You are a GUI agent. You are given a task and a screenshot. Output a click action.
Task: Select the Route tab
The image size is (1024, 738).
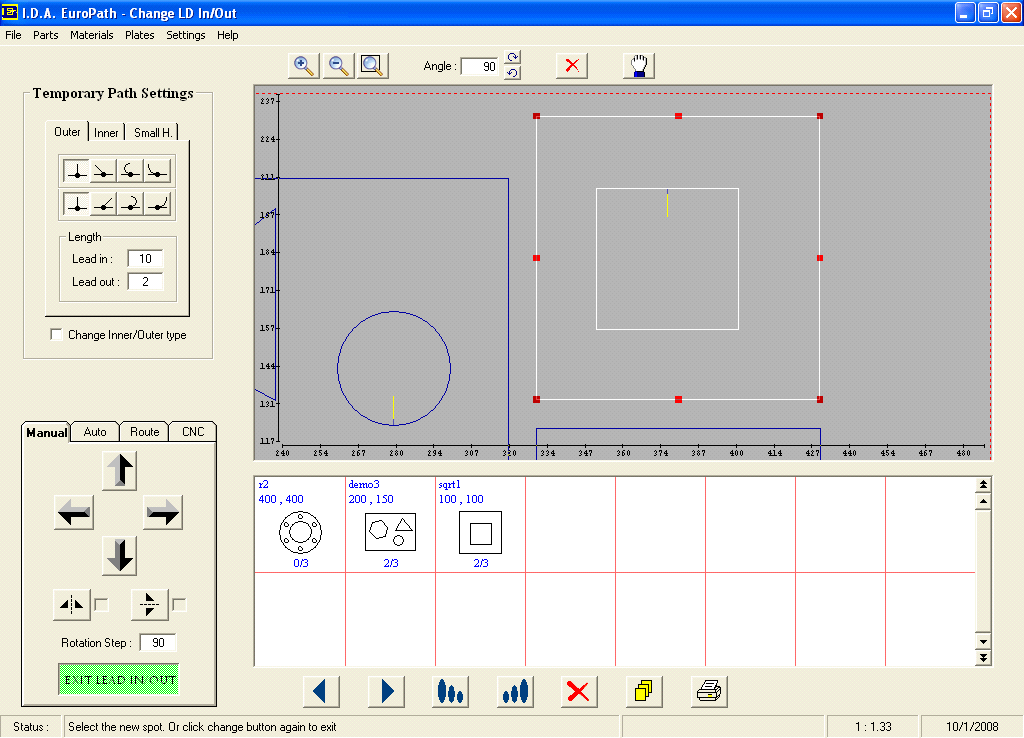[144, 432]
